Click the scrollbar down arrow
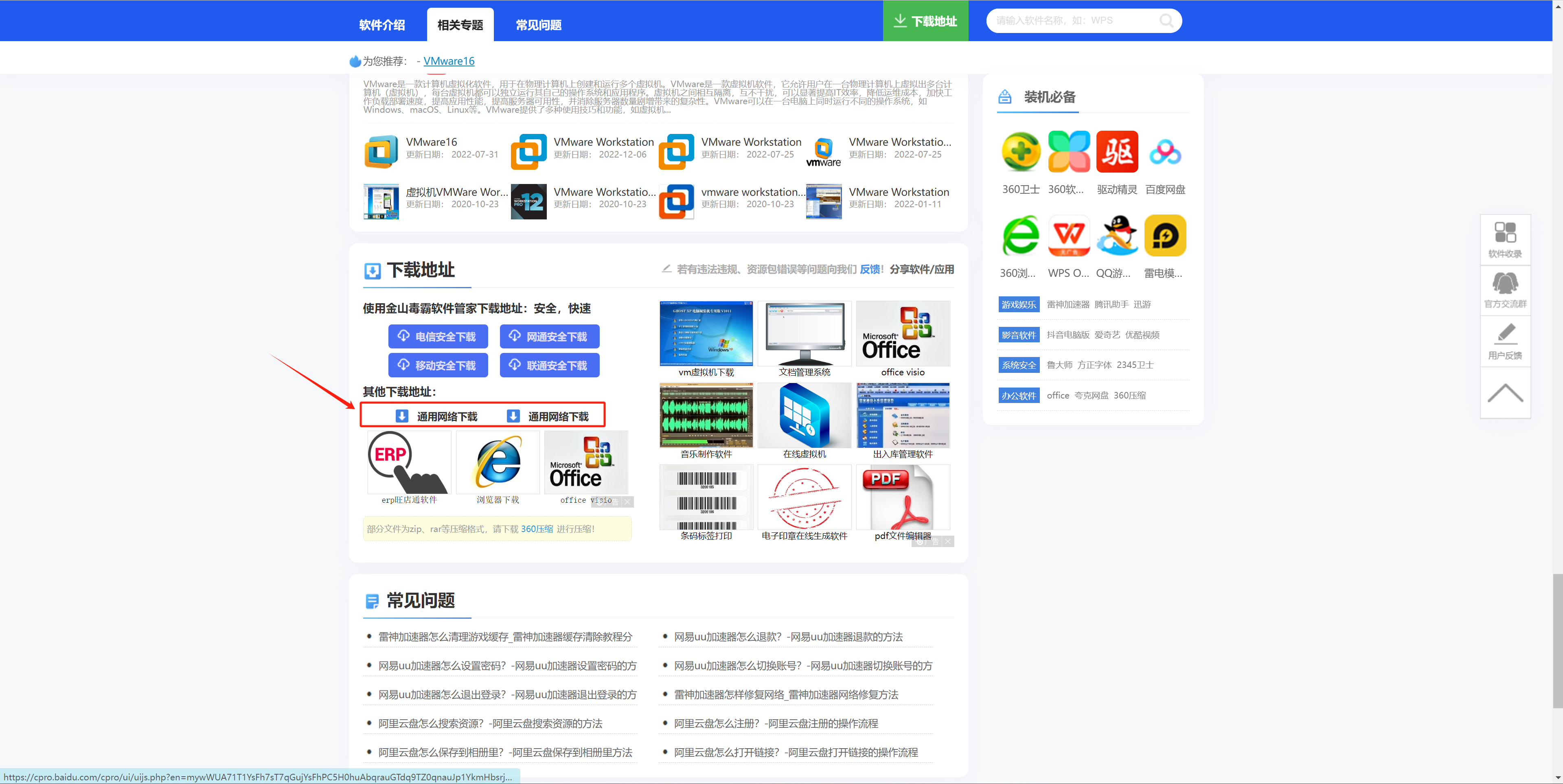 point(1558,777)
